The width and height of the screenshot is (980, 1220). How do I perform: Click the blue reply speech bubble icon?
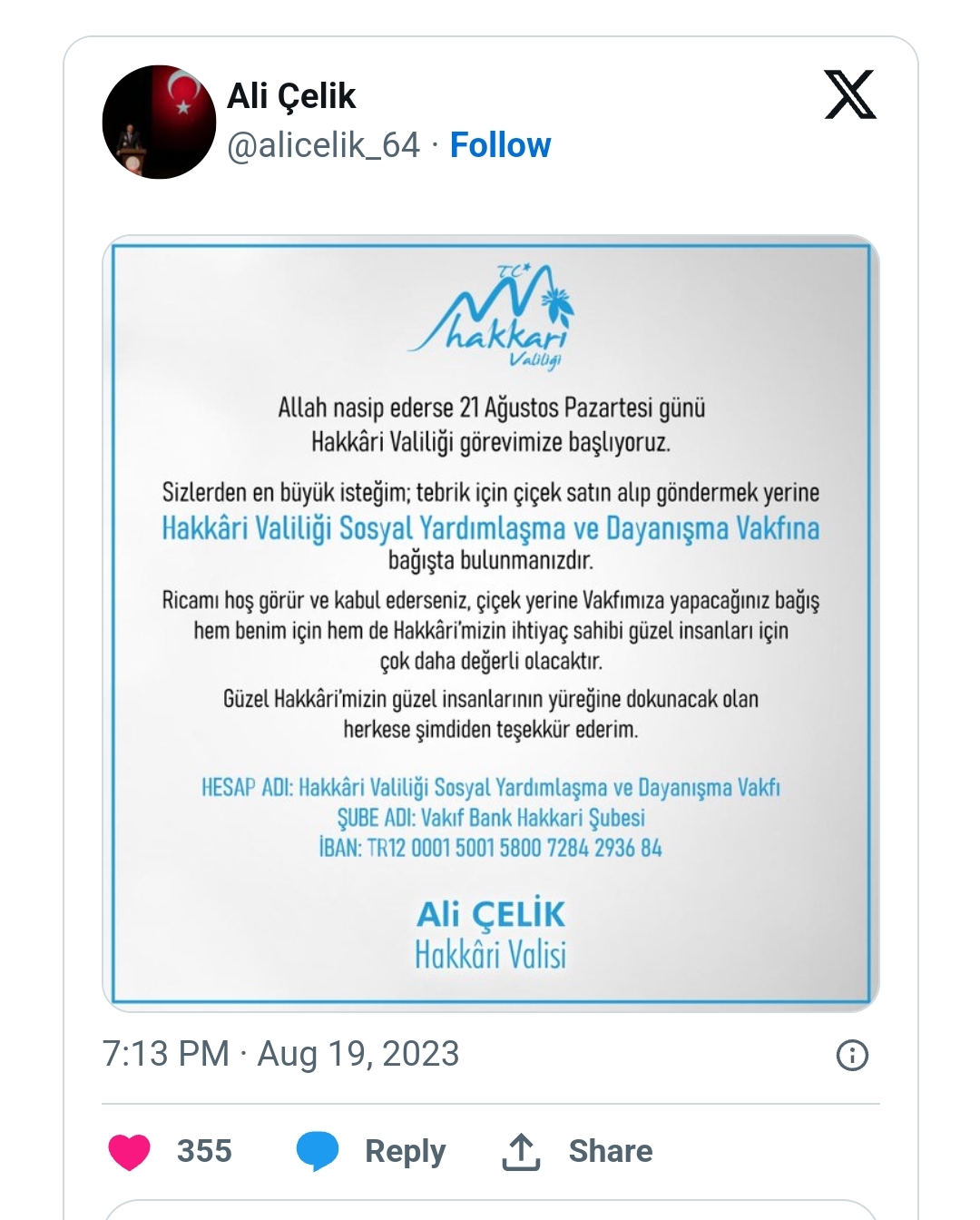coord(317,1151)
